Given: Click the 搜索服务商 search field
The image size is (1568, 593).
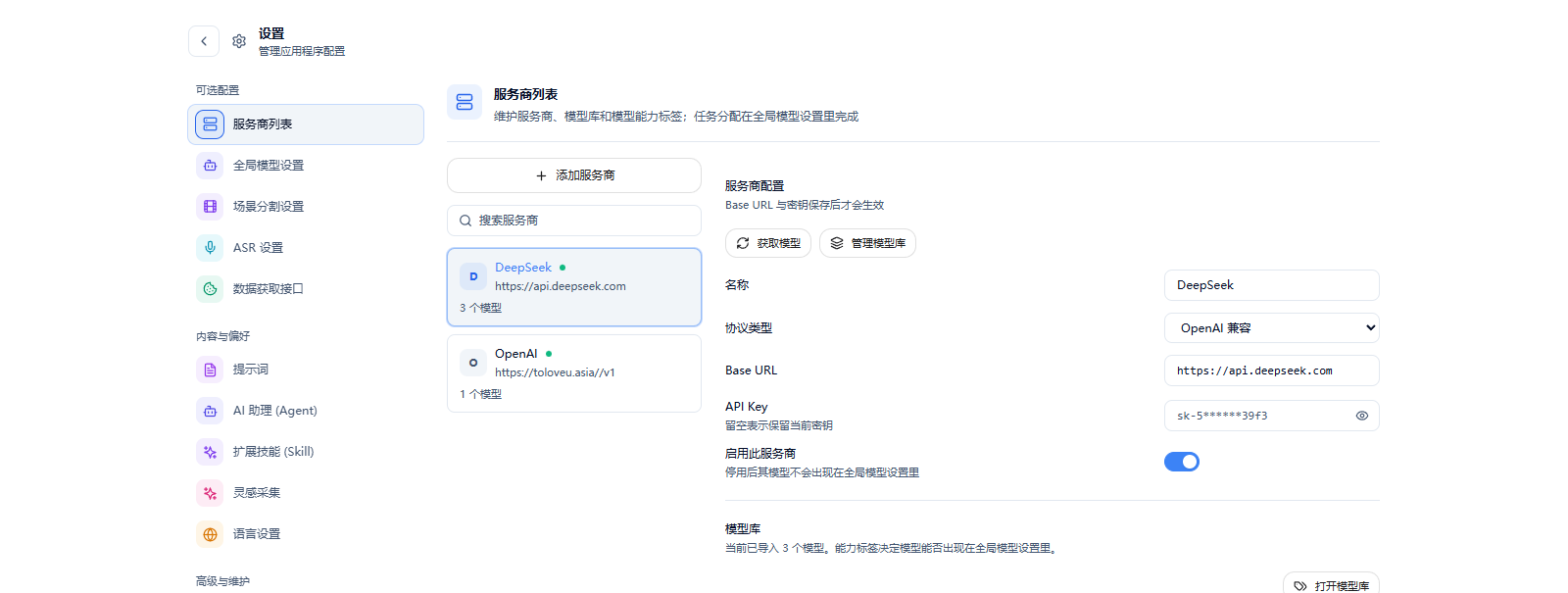Looking at the screenshot, I should [x=574, y=221].
